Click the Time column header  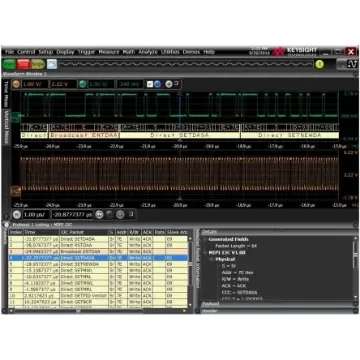tap(41, 232)
